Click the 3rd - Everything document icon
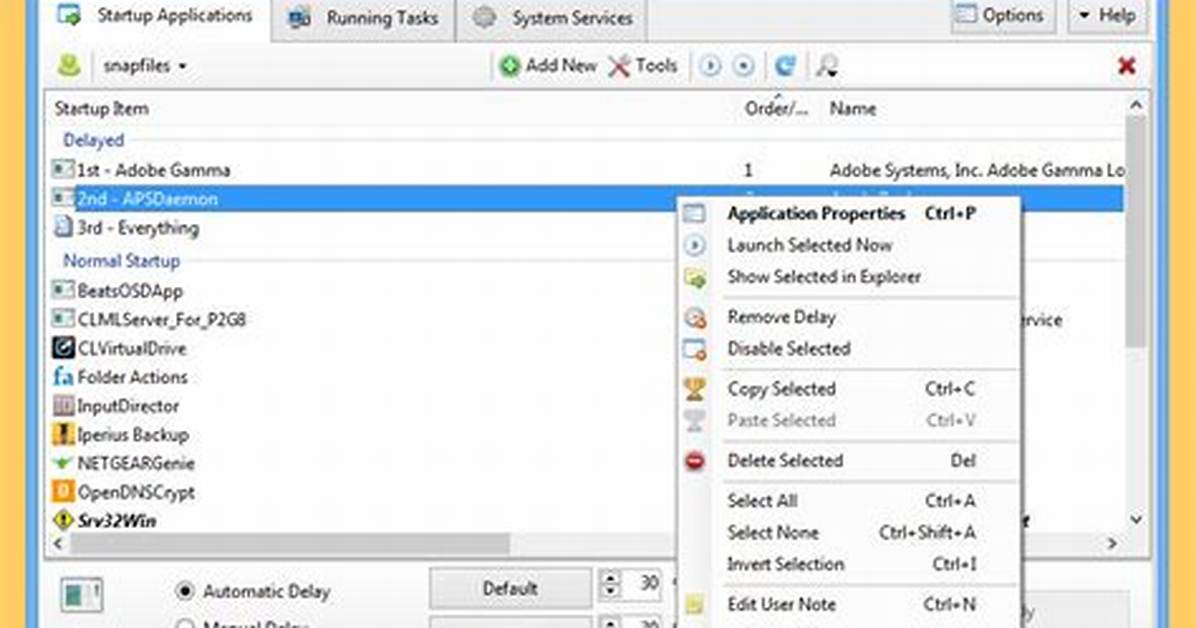This screenshot has height=628, width=1196. click(x=63, y=227)
